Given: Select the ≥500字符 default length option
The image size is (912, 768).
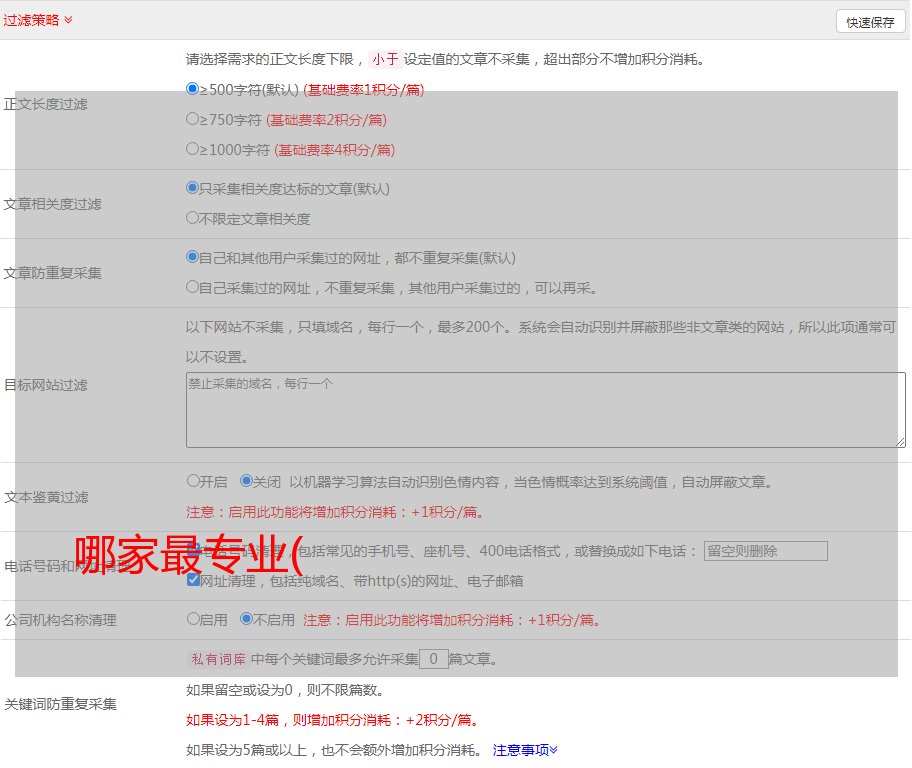Looking at the screenshot, I should click(x=193, y=89).
